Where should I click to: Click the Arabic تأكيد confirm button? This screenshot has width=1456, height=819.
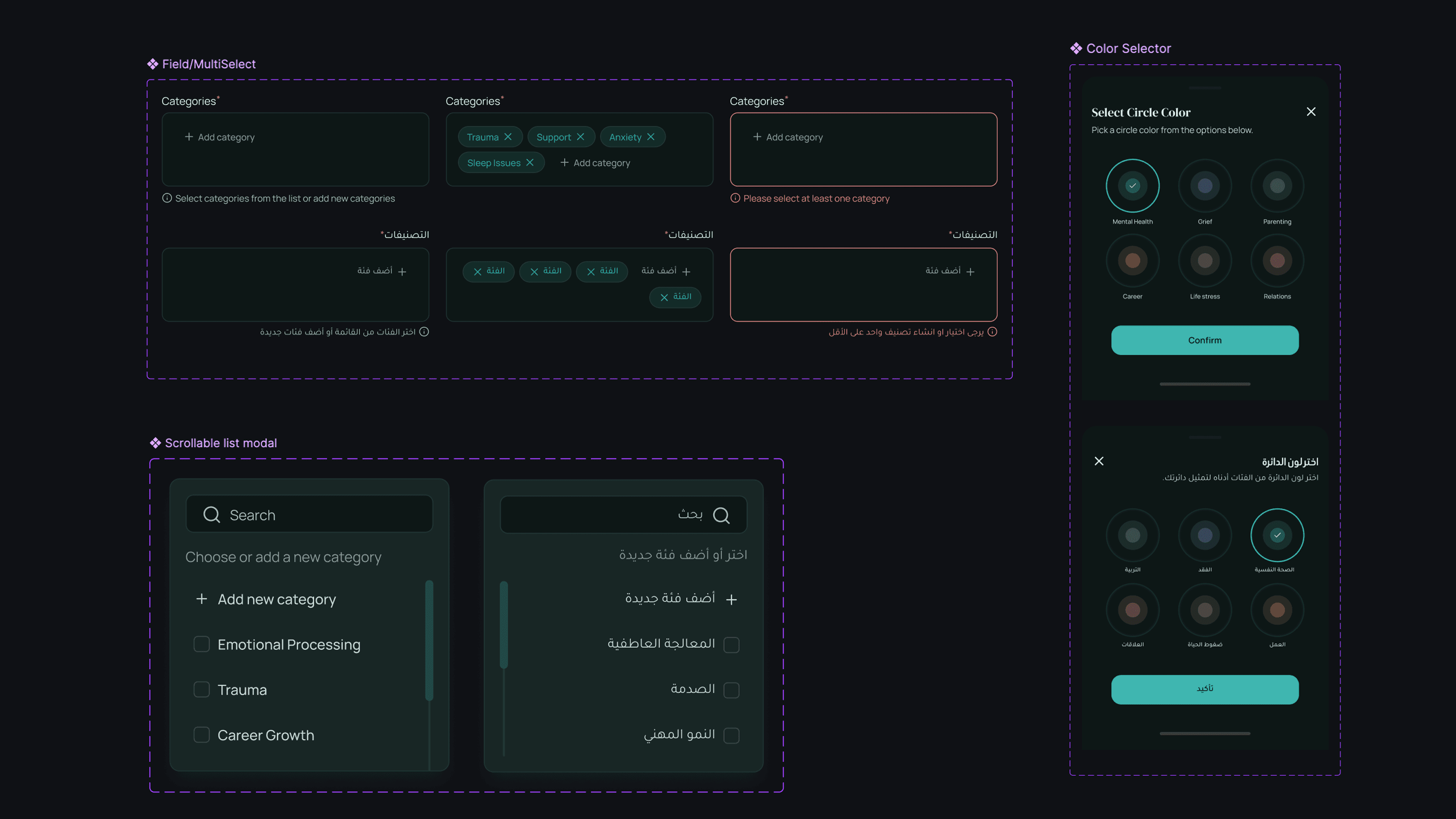[1204, 689]
